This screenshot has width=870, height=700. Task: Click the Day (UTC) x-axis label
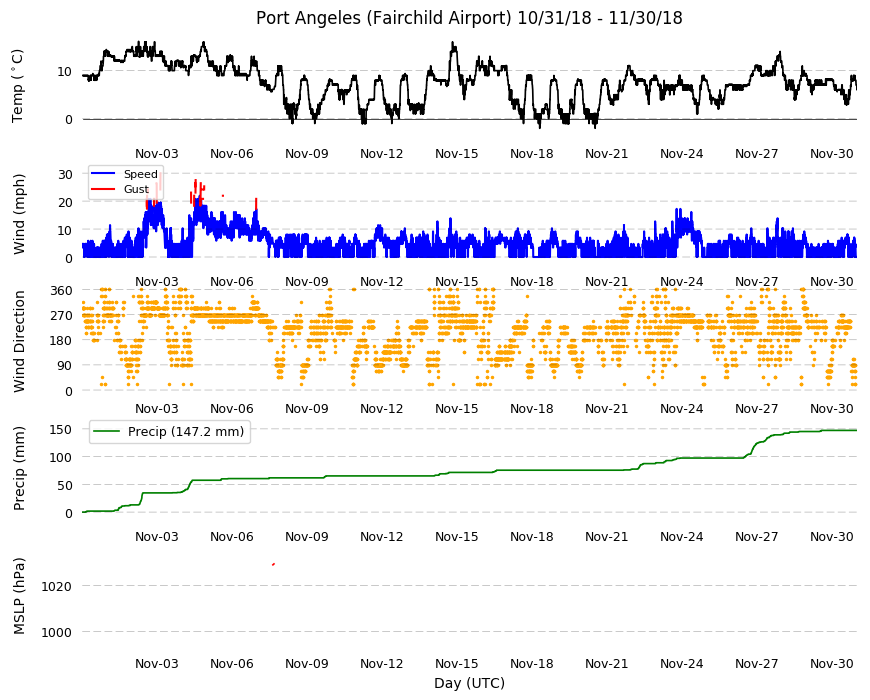click(x=469, y=683)
